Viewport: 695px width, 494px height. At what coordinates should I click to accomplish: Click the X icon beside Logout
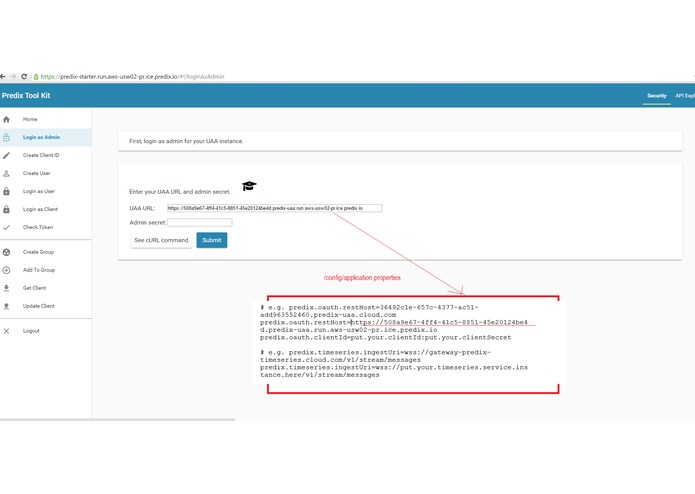click(x=6, y=331)
